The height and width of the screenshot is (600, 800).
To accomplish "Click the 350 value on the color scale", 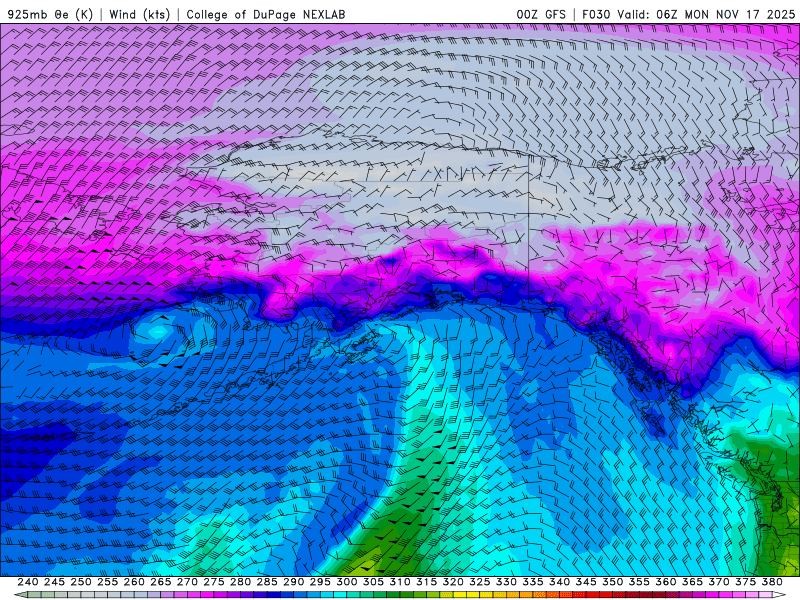I will (613, 582).
